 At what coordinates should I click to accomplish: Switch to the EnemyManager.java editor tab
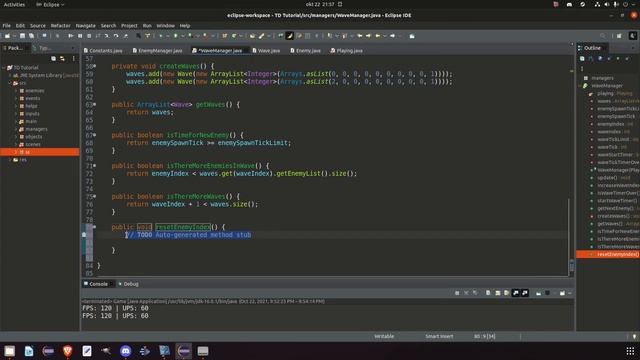pyautogui.click(x=158, y=51)
